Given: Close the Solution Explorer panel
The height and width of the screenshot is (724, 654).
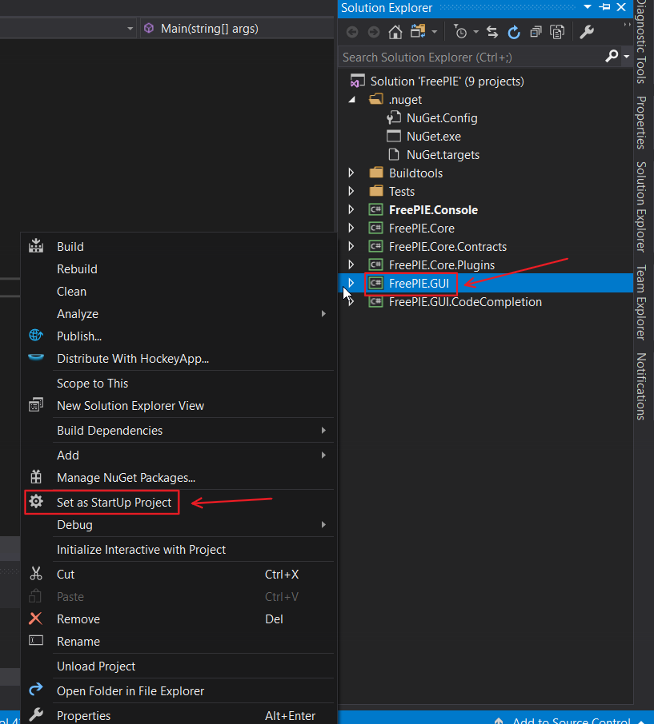Looking at the screenshot, I should (621, 7).
